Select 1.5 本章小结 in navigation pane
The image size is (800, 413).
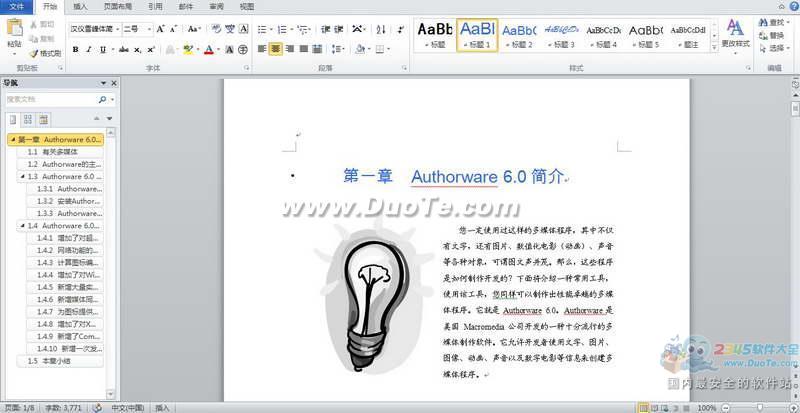[60, 361]
